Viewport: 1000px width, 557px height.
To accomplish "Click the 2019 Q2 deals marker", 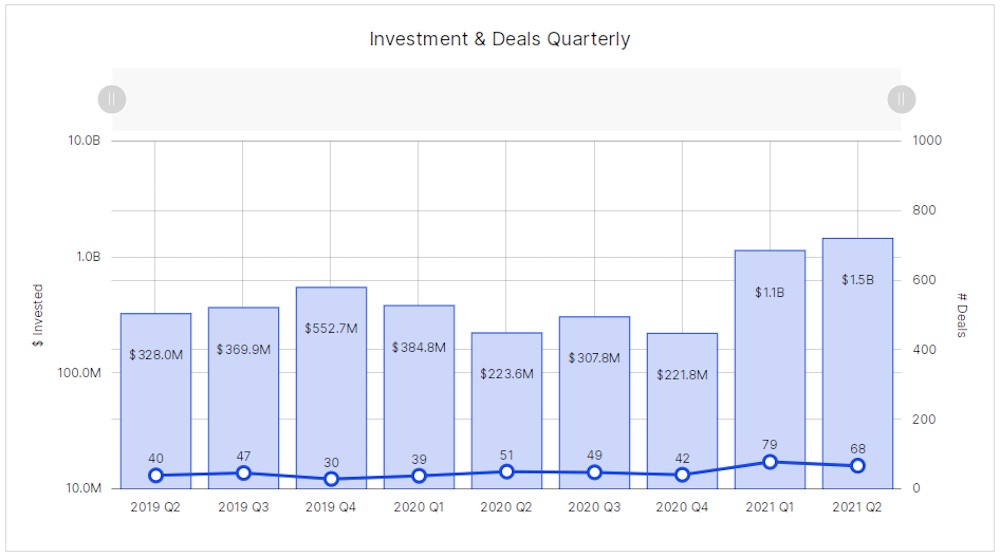I will (x=155, y=475).
